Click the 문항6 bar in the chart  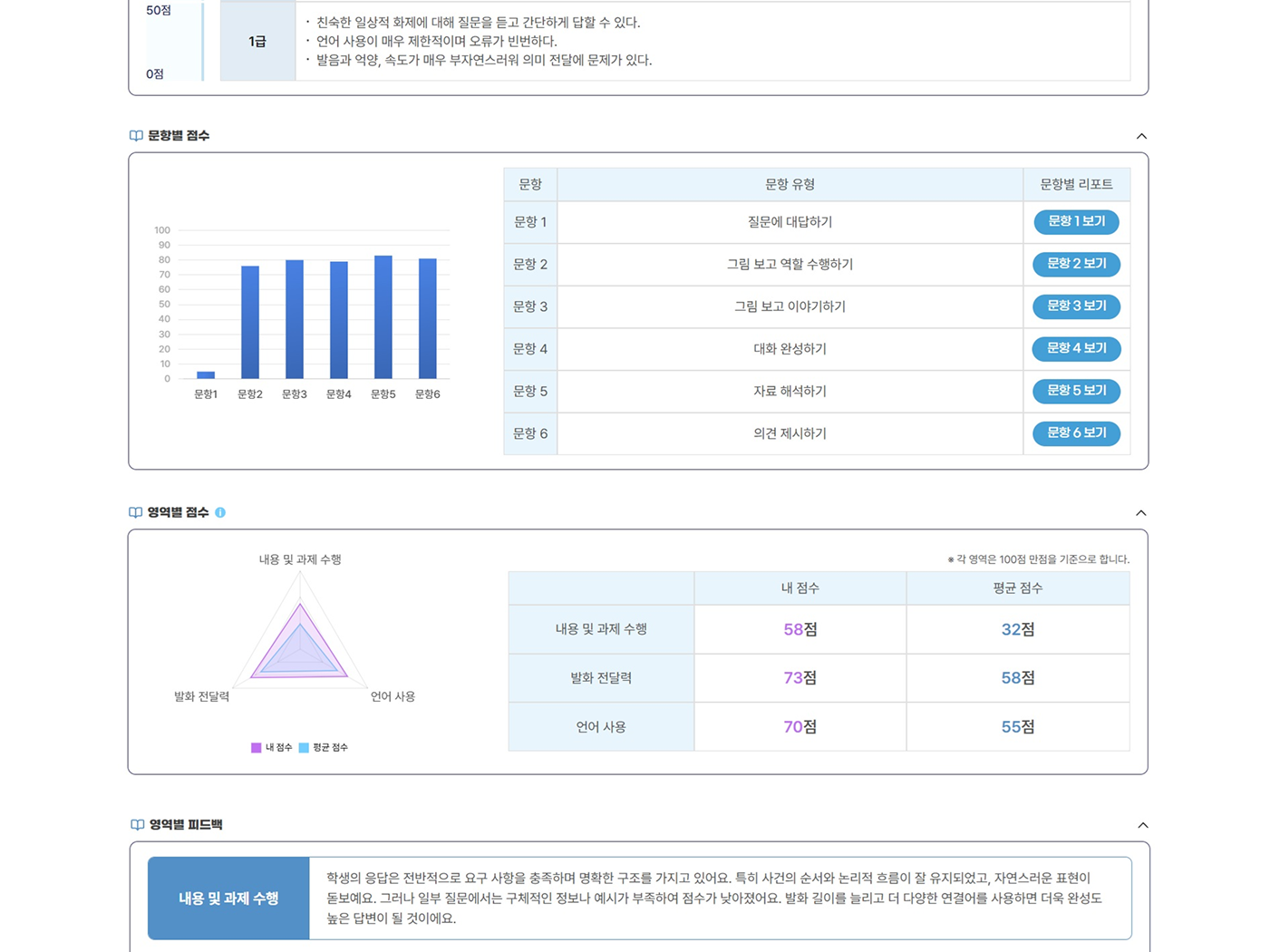tap(428, 318)
